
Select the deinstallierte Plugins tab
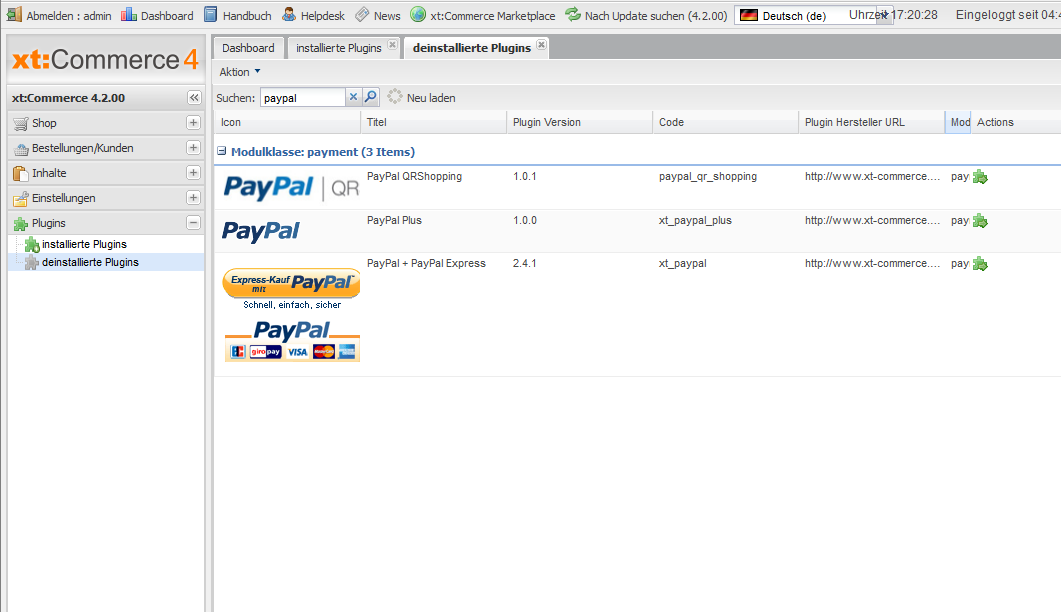click(472, 48)
